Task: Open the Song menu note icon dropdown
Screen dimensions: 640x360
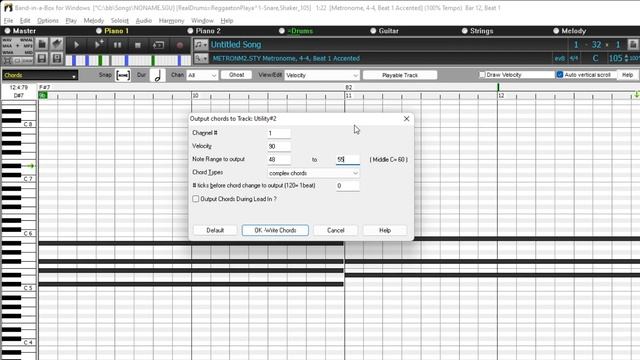Action: (200, 44)
